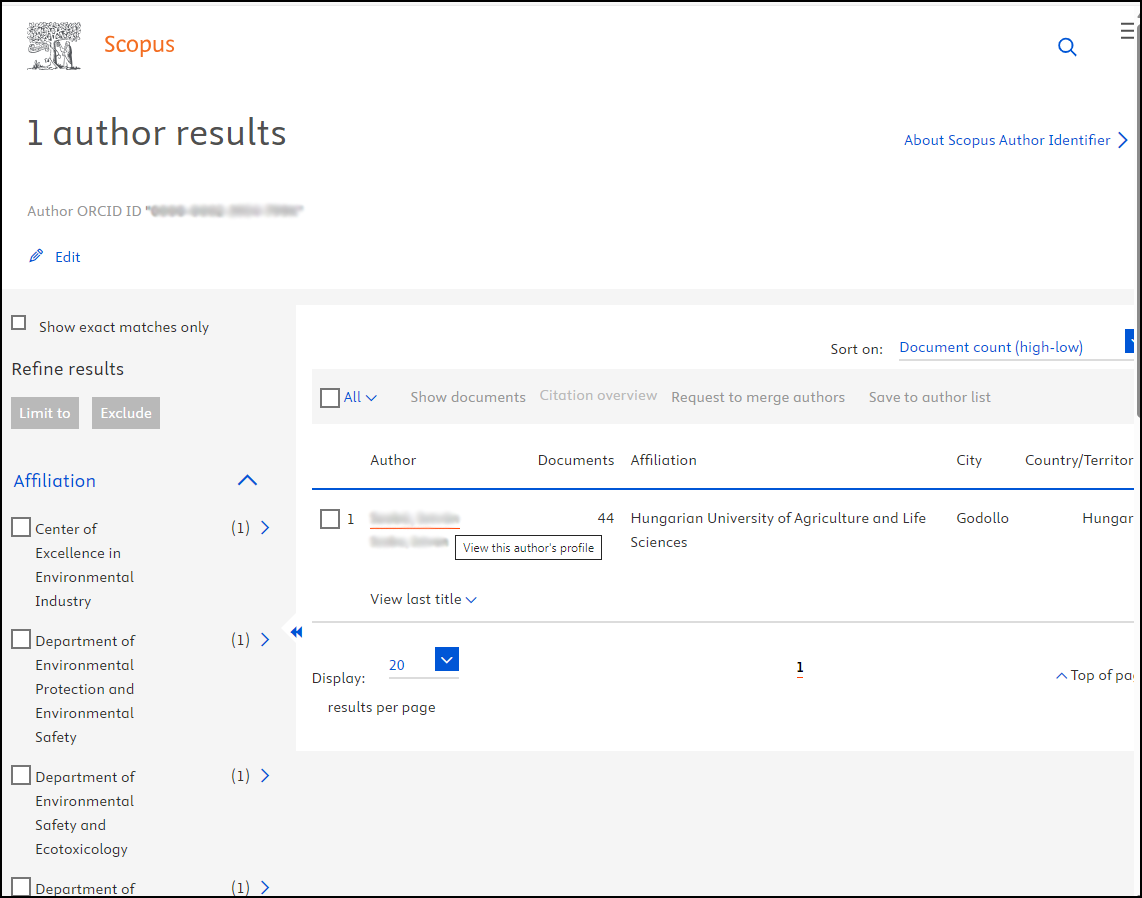Screen dimensions: 1142x898
Task: Click the Exclude button
Action: point(126,413)
